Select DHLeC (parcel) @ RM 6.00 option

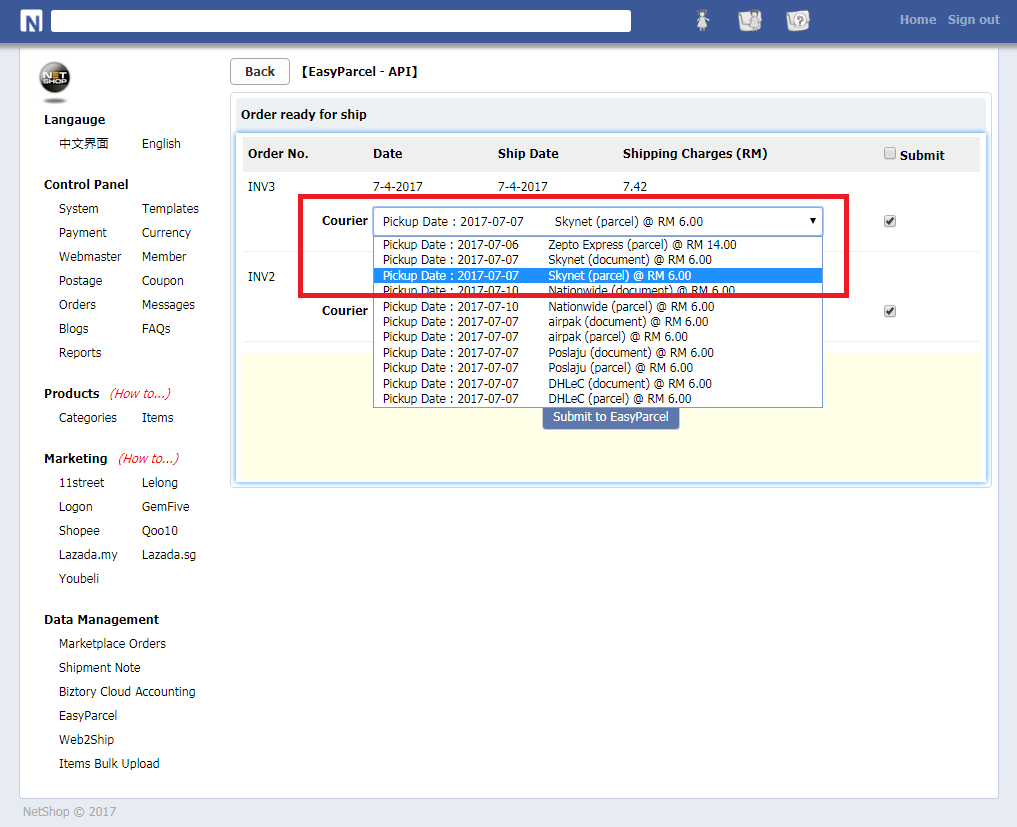597,399
